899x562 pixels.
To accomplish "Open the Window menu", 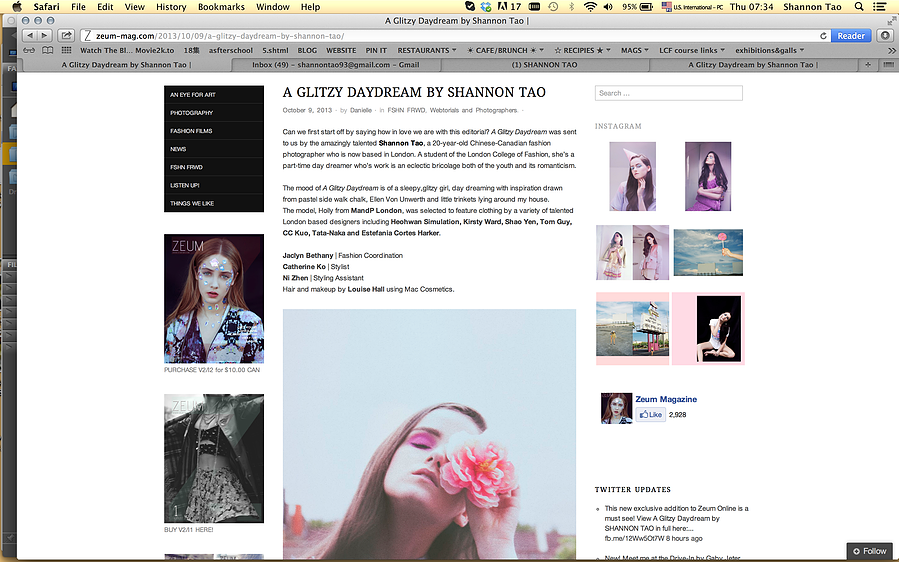I will (x=272, y=7).
